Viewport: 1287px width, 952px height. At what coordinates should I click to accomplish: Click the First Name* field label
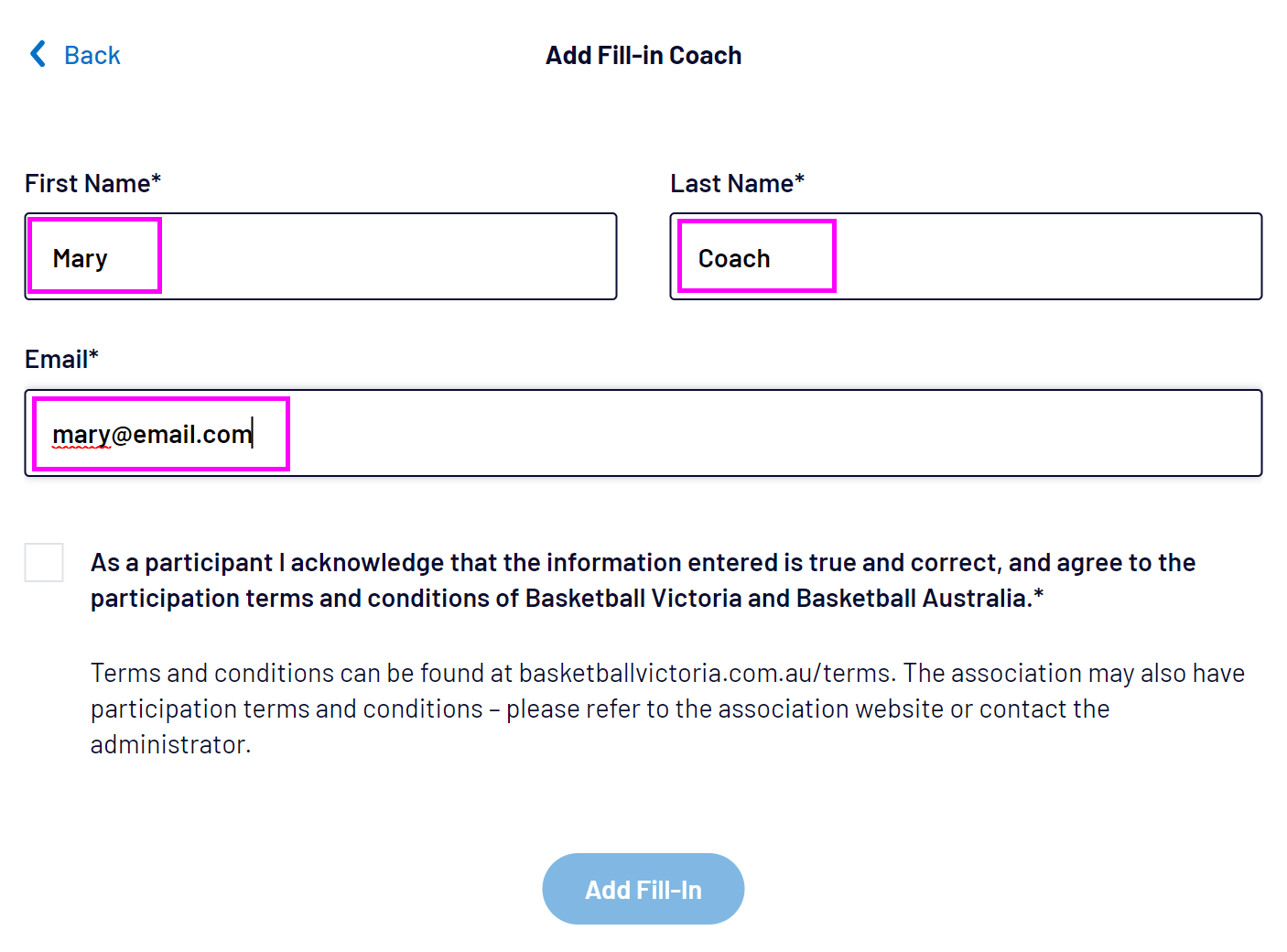click(92, 184)
